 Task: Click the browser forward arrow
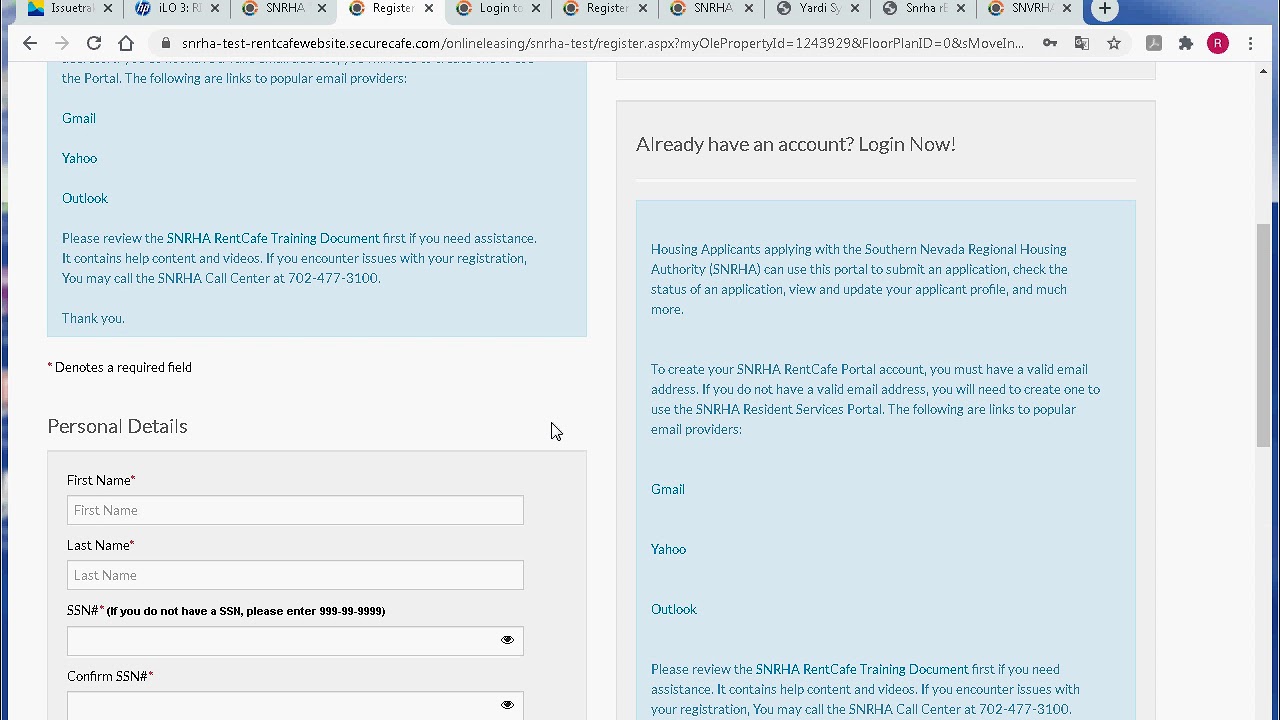[62, 43]
